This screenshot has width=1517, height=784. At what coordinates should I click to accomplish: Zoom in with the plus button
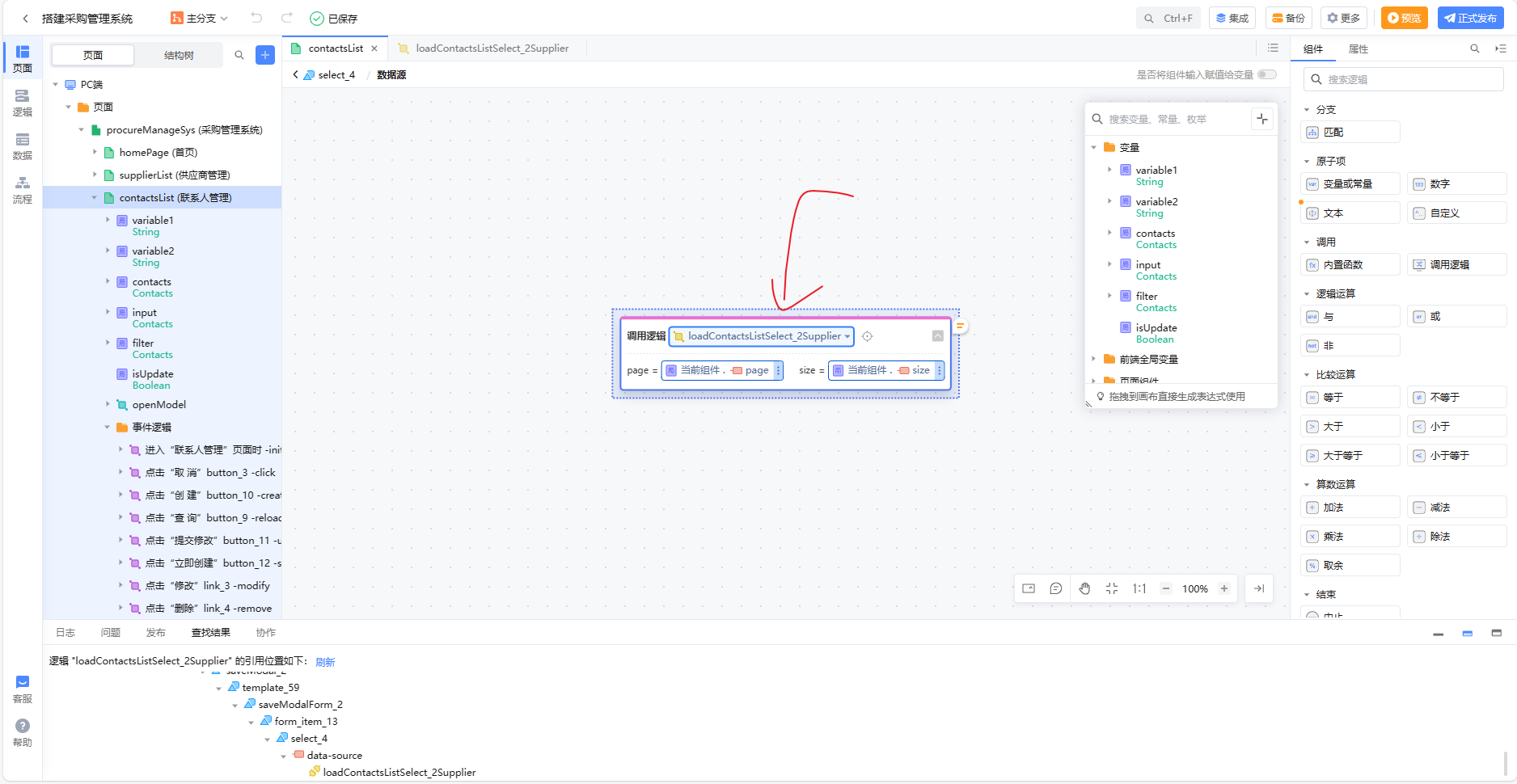[x=1224, y=588]
